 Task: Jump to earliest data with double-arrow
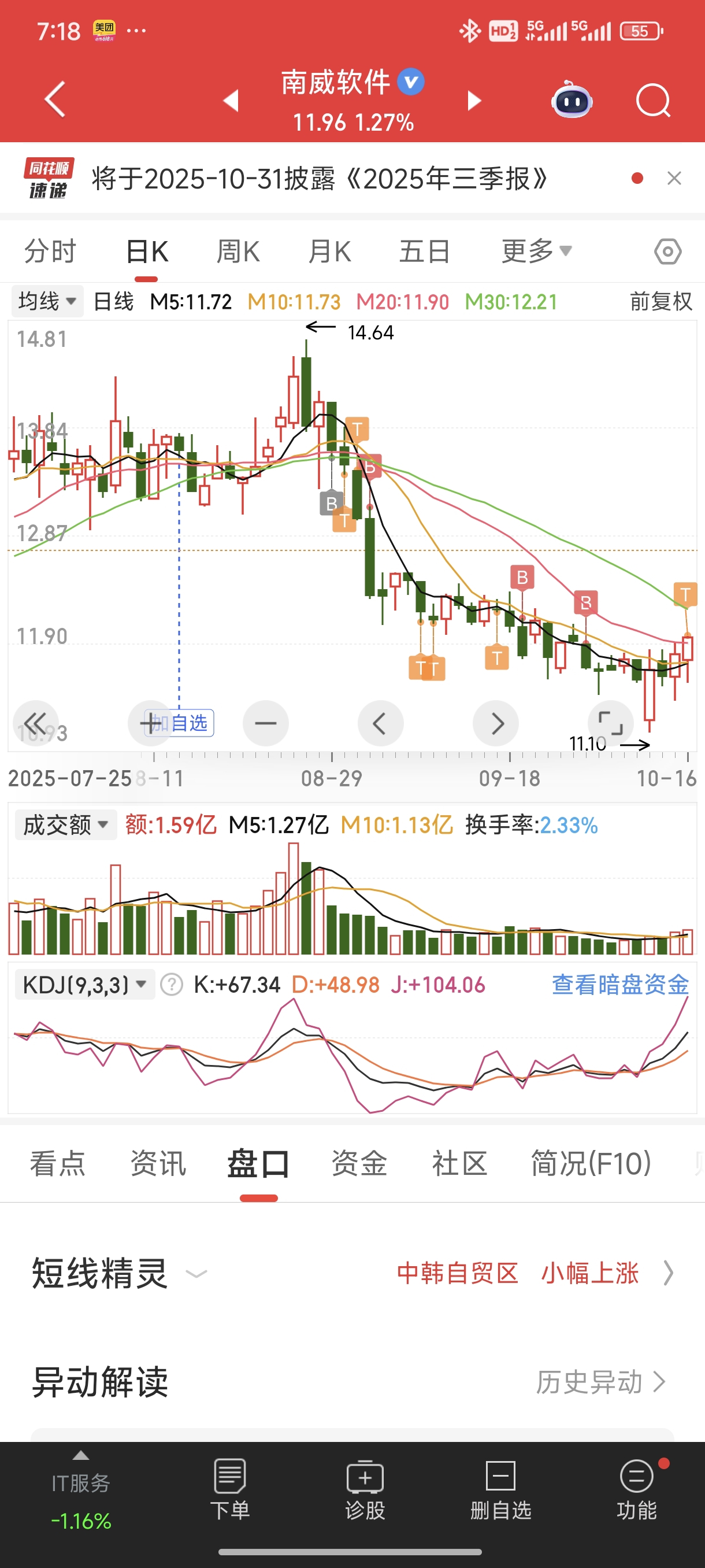pyautogui.click(x=35, y=723)
